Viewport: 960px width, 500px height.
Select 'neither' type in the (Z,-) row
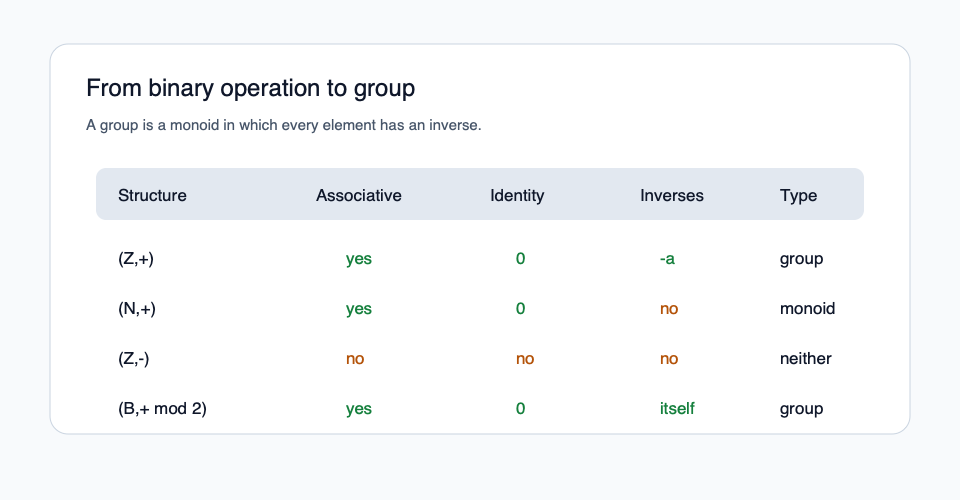pyautogui.click(x=805, y=359)
